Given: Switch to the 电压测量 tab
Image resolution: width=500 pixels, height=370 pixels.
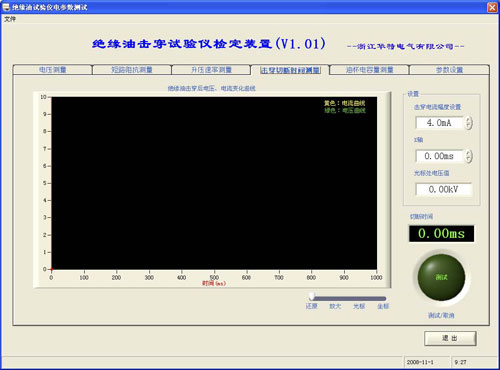Looking at the screenshot, I should 53,70.
